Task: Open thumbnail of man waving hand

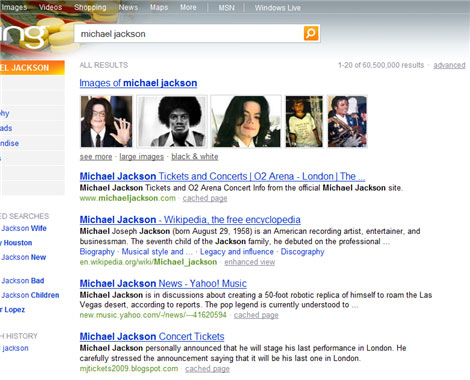Action: 106,121
